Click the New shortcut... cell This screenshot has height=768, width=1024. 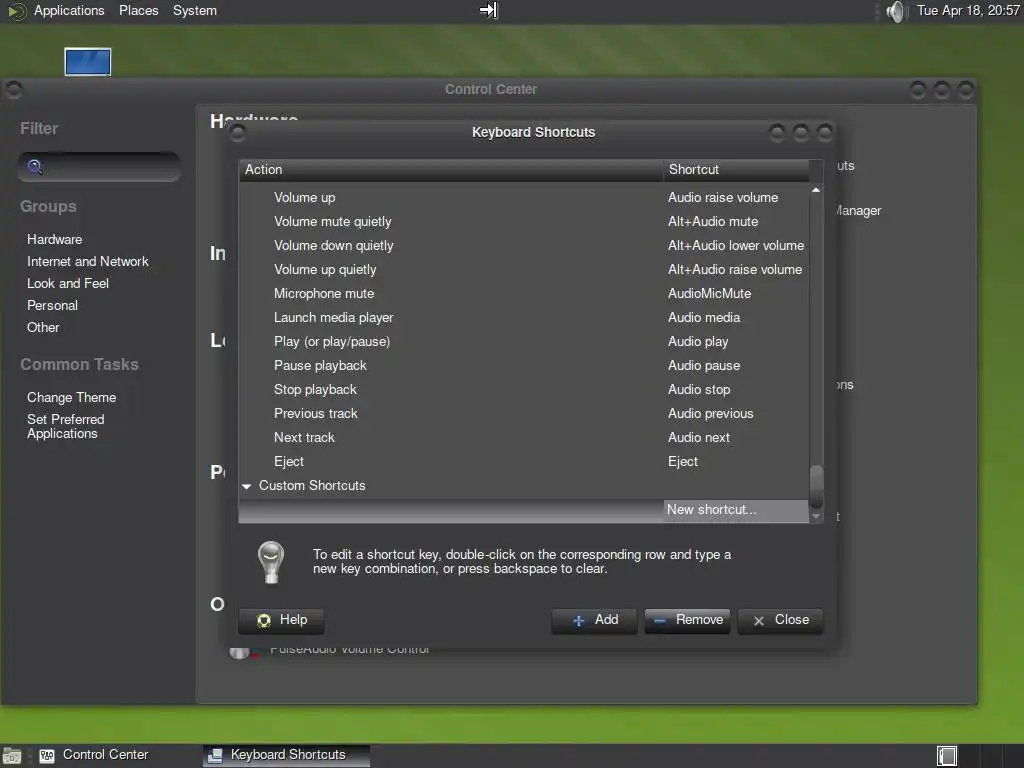coord(736,510)
